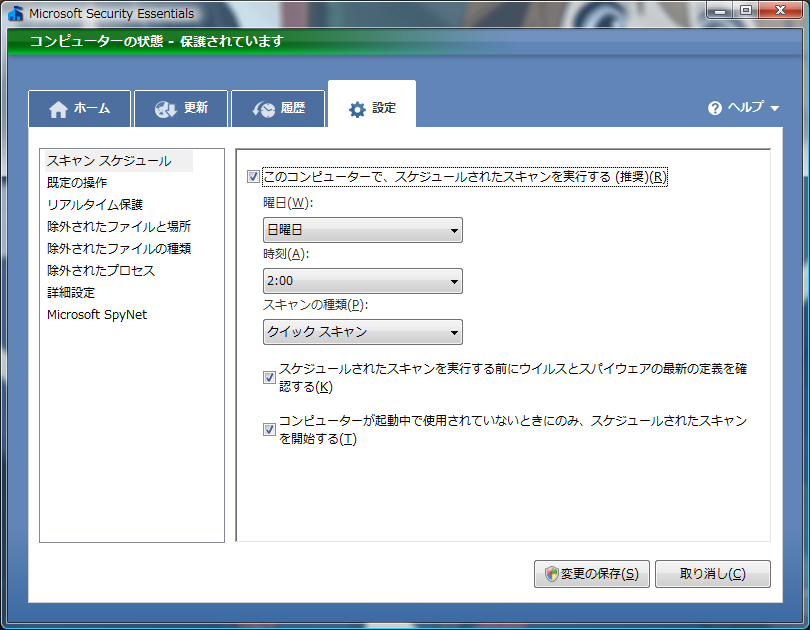Select 除外されたプロセス in the list
The width and height of the screenshot is (810, 630).
(101, 271)
